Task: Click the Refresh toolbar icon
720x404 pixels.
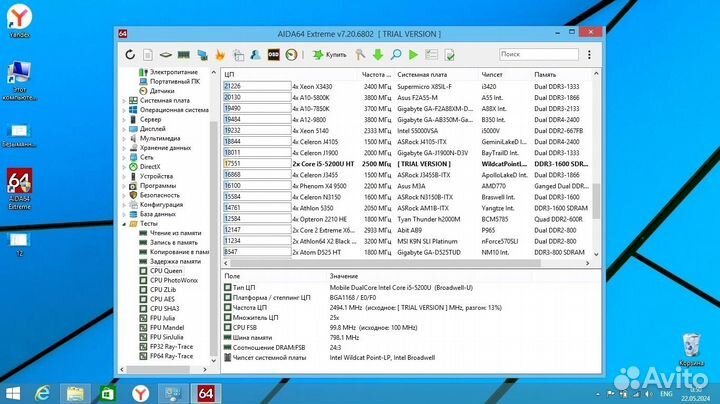Action: pos(130,55)
